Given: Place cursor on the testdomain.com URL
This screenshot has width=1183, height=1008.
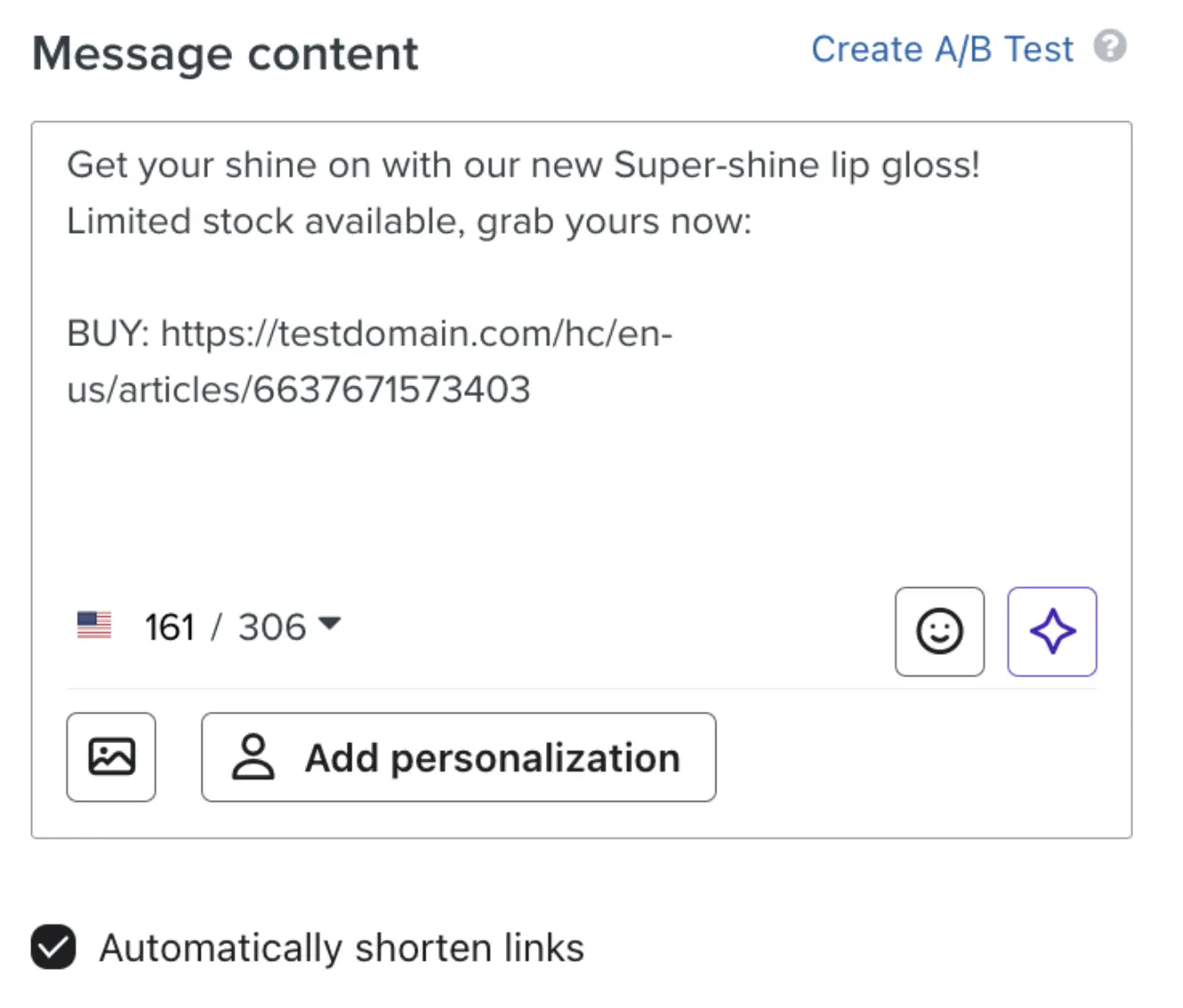Looking at the screenshot, I should point(415,334).
